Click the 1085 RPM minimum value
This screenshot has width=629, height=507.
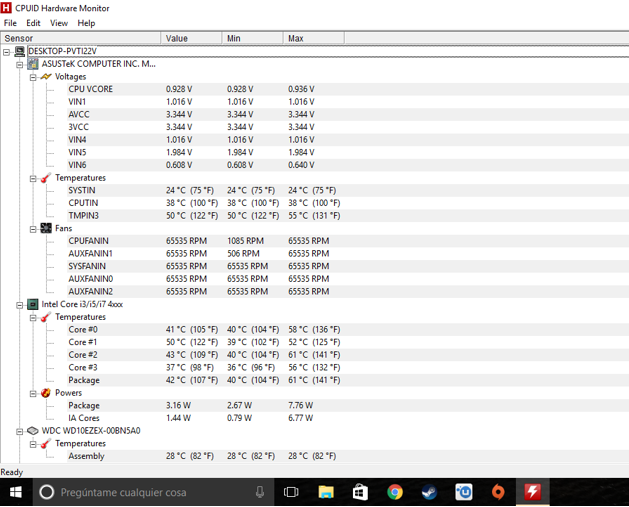[246, 241]
